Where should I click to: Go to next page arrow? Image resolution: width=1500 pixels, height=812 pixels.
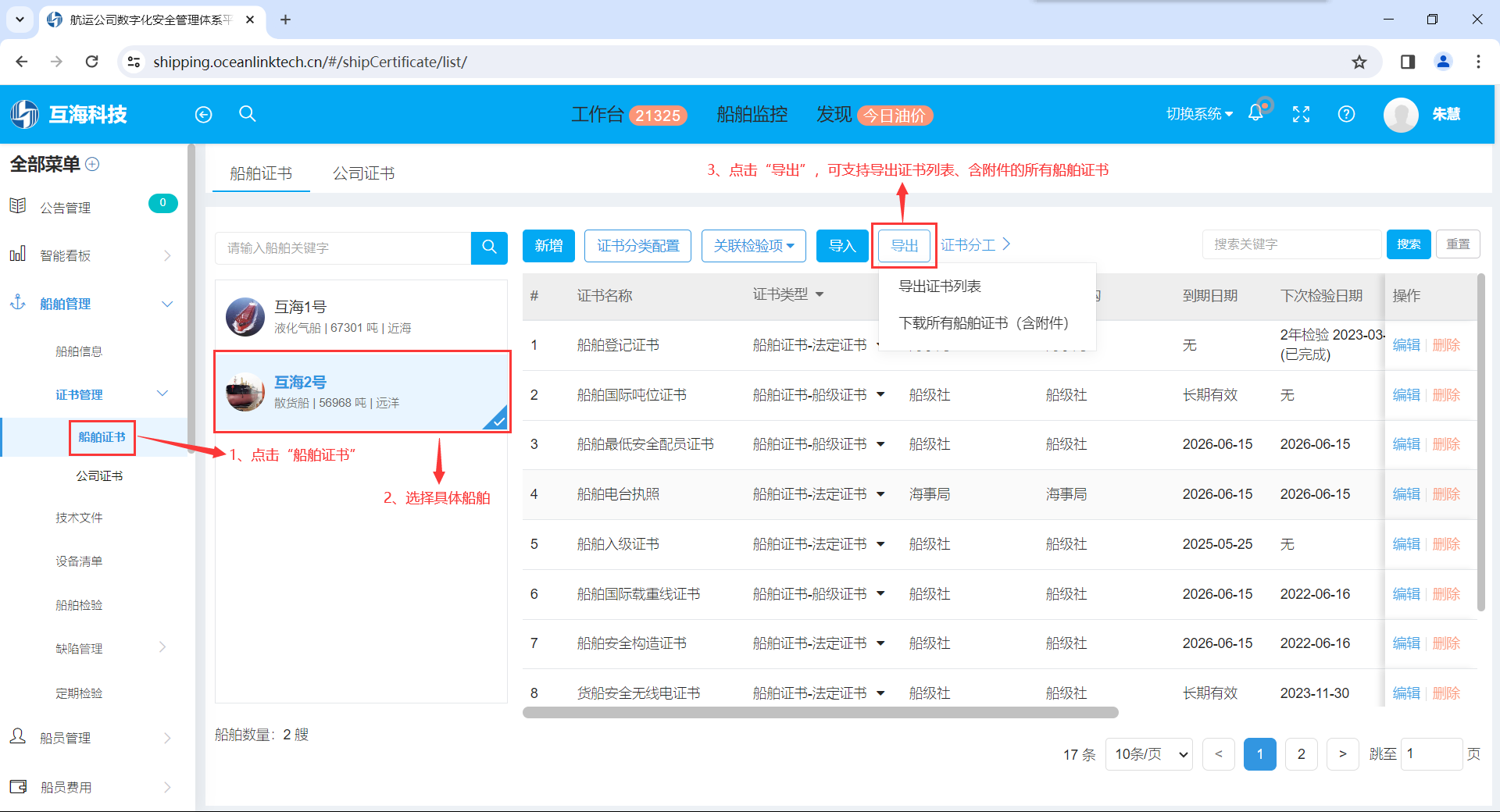pyautogui.click(x=1342, y=754)
